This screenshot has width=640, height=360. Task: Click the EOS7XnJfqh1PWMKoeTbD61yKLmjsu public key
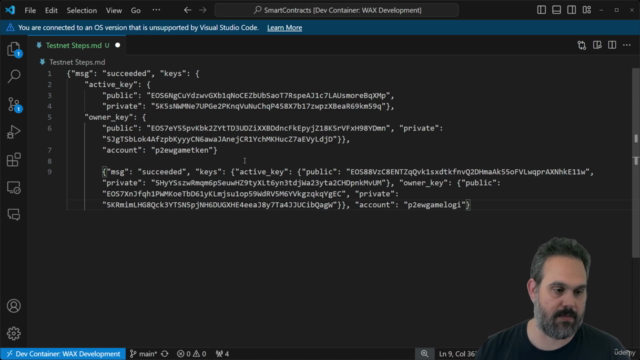[224, 194]
